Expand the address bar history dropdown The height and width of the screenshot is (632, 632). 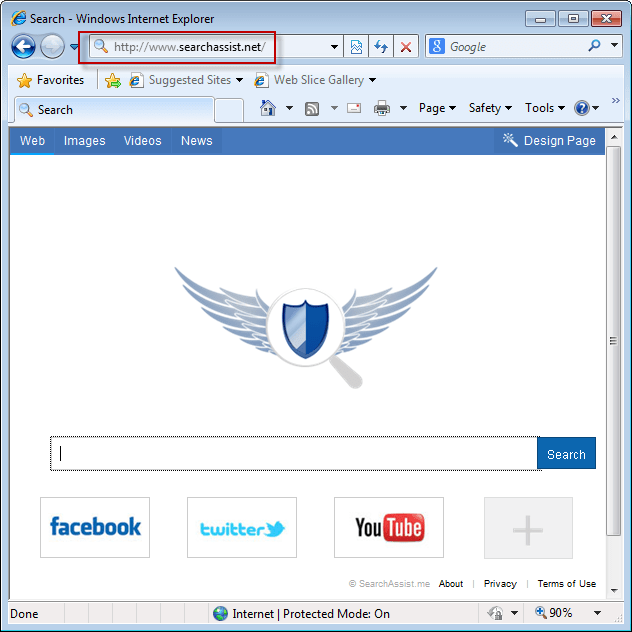(334, 47)
